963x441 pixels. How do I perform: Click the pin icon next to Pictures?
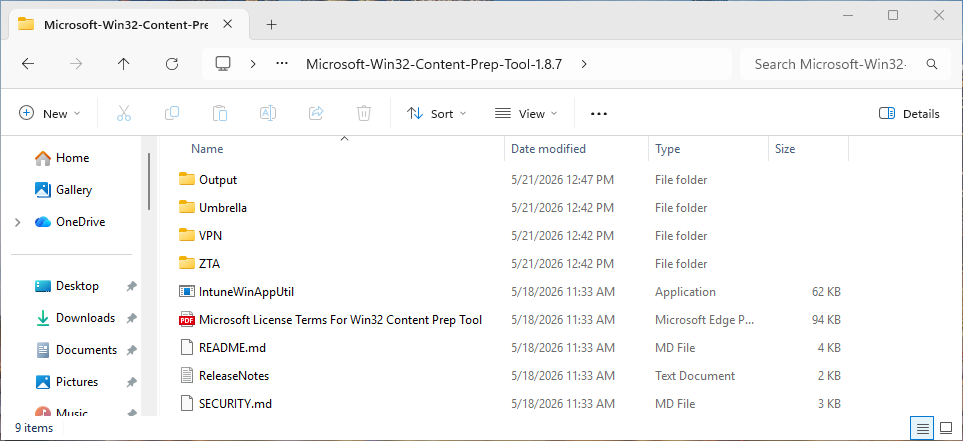(x=131, y=382)
